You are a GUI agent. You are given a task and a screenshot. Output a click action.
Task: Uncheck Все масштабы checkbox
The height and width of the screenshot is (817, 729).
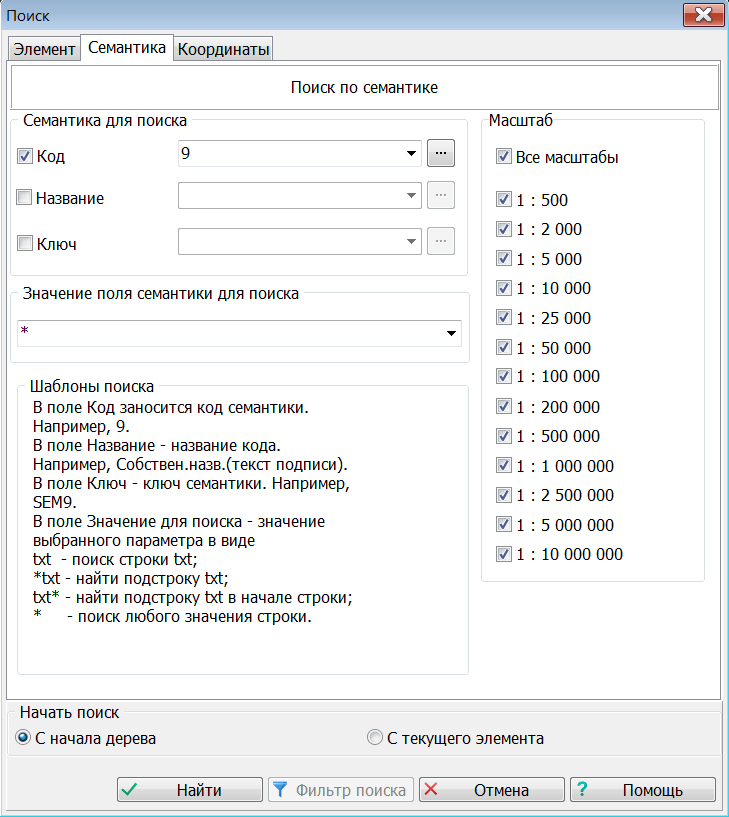[x=504, y=157]
